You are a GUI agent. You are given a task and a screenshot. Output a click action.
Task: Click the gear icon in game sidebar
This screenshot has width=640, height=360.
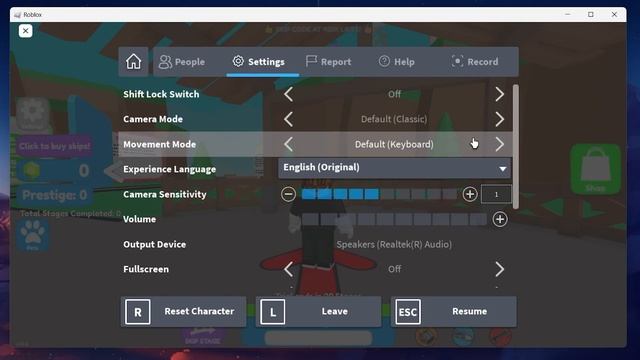(x=33, y=113)
